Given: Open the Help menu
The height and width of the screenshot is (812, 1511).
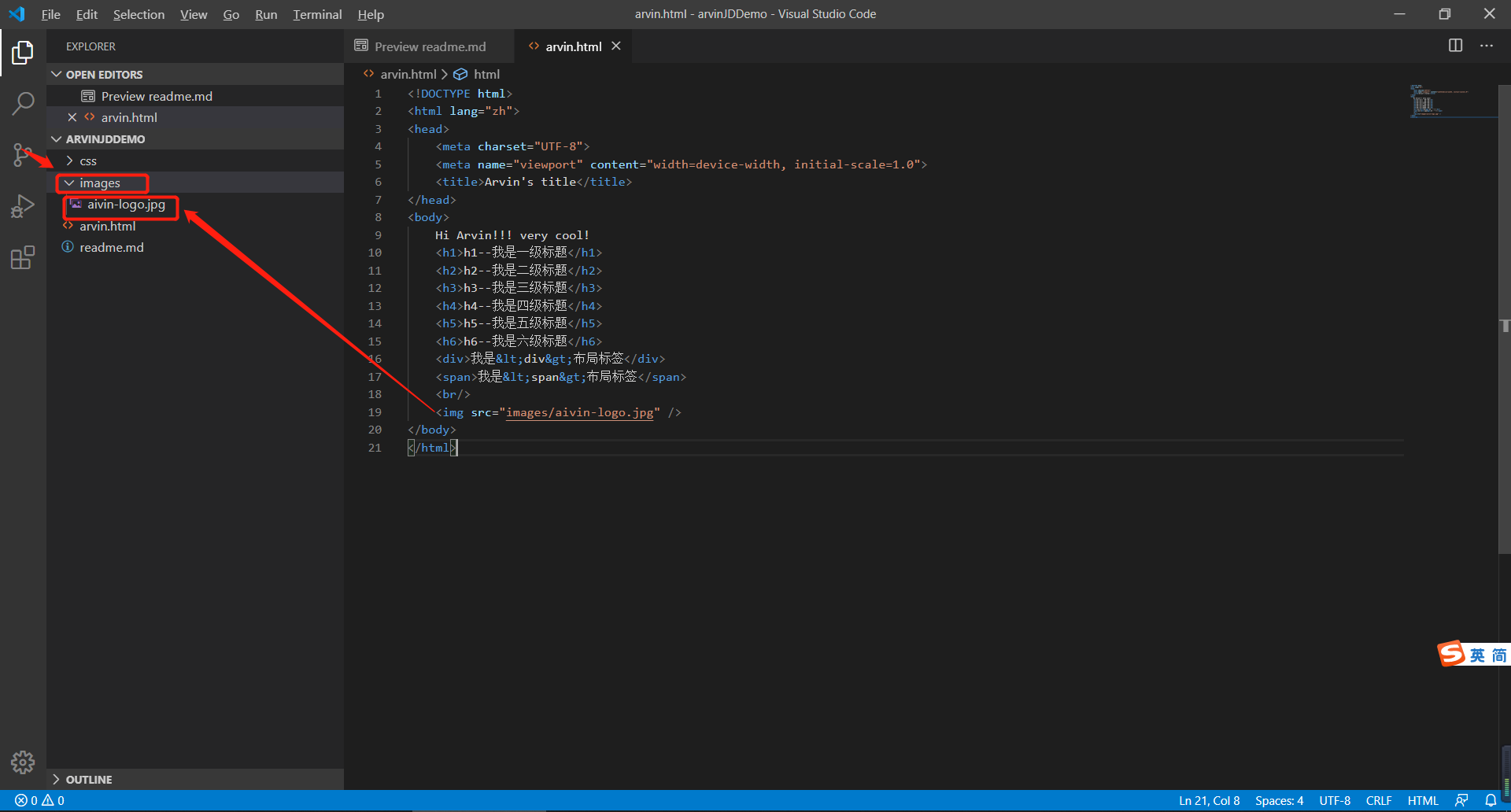Looking at the screenshot, I should pyautogui.click(x=371, y=14).
